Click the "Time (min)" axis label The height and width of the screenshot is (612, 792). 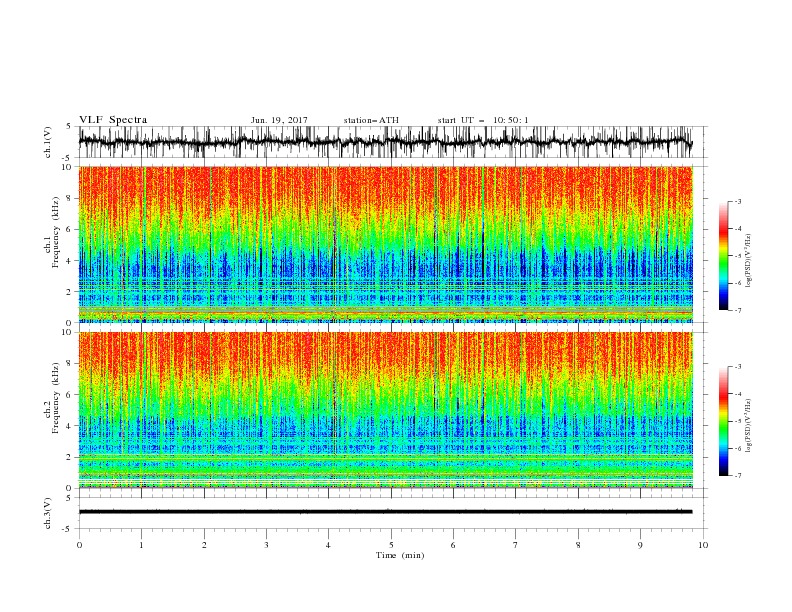pyautogui.click(x=400, y=555)
